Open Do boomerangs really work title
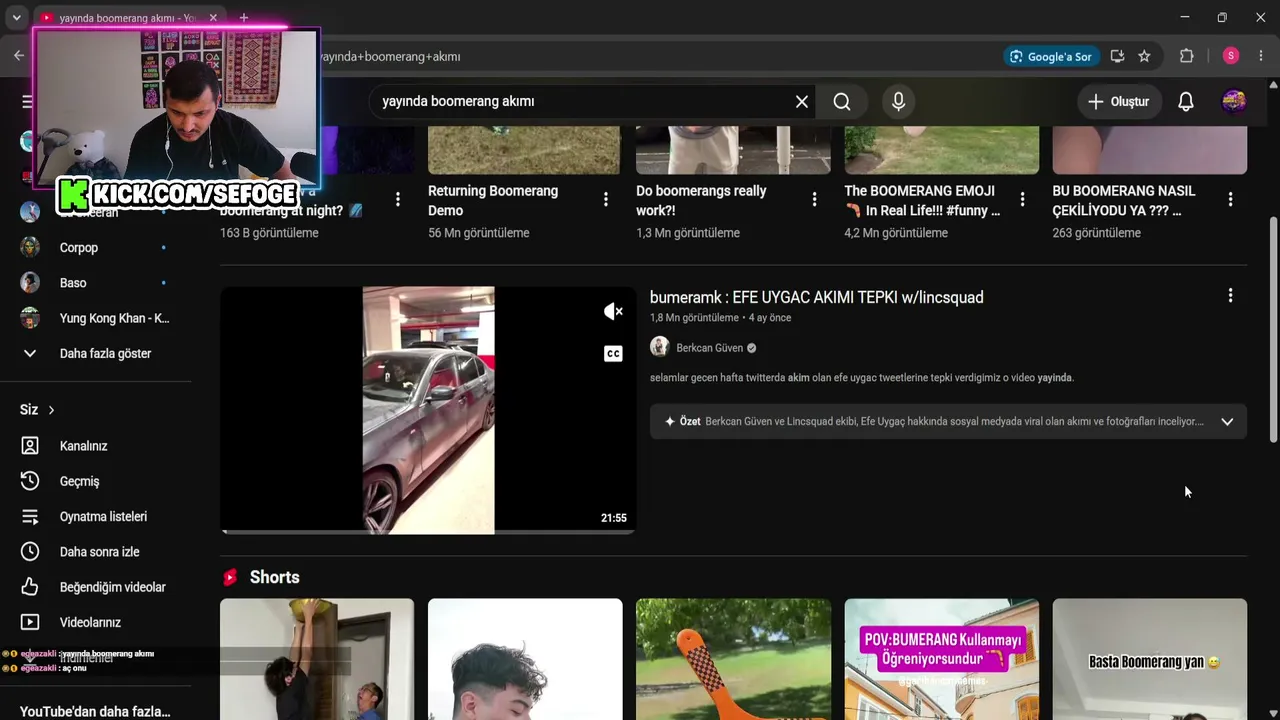1280x720 pixels. (701, 200)
